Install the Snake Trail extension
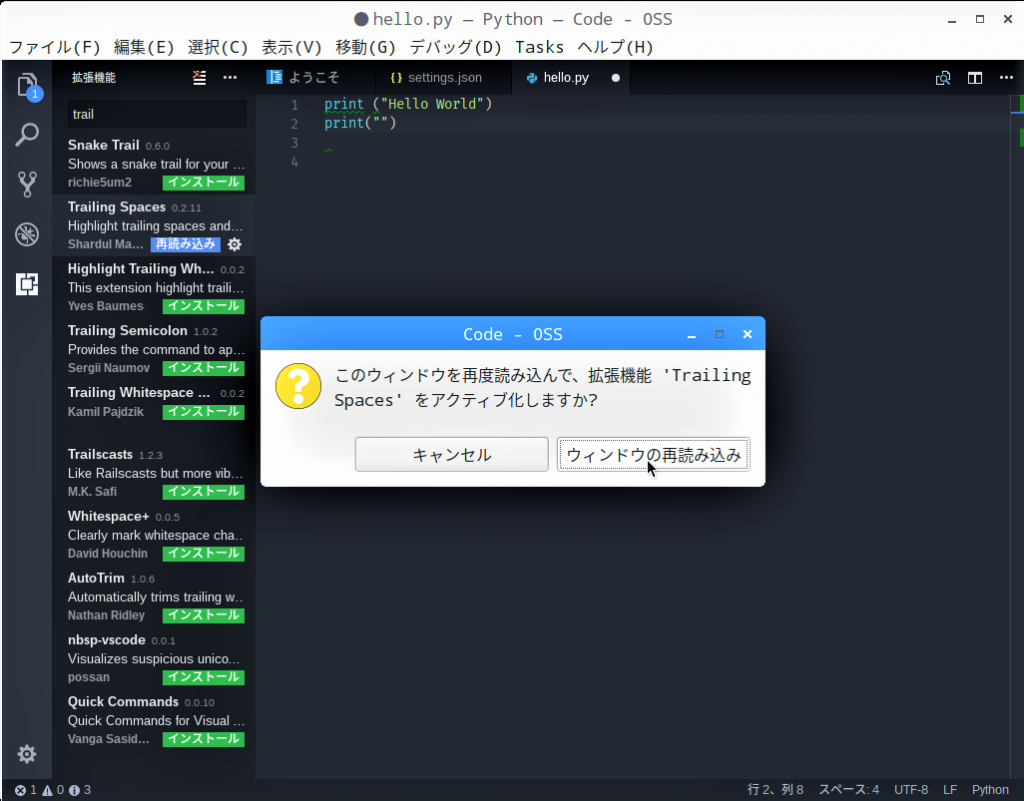1024x801 pixels. [x=204, y=183]
